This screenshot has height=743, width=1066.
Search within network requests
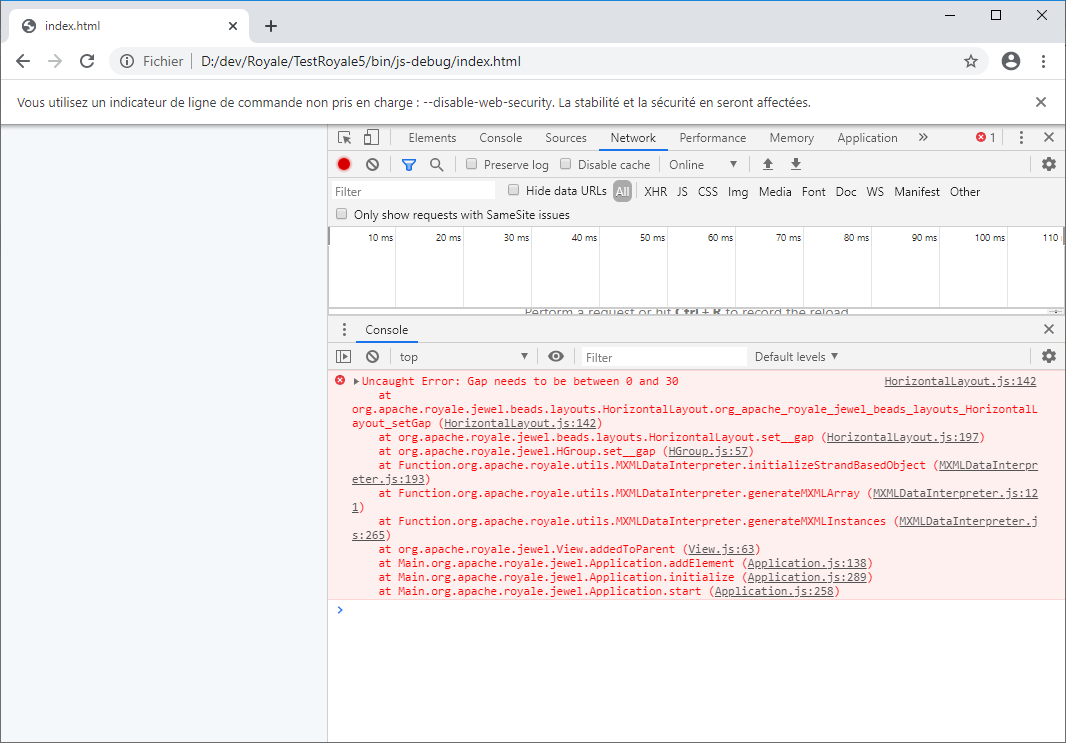(x=436, y=164)
